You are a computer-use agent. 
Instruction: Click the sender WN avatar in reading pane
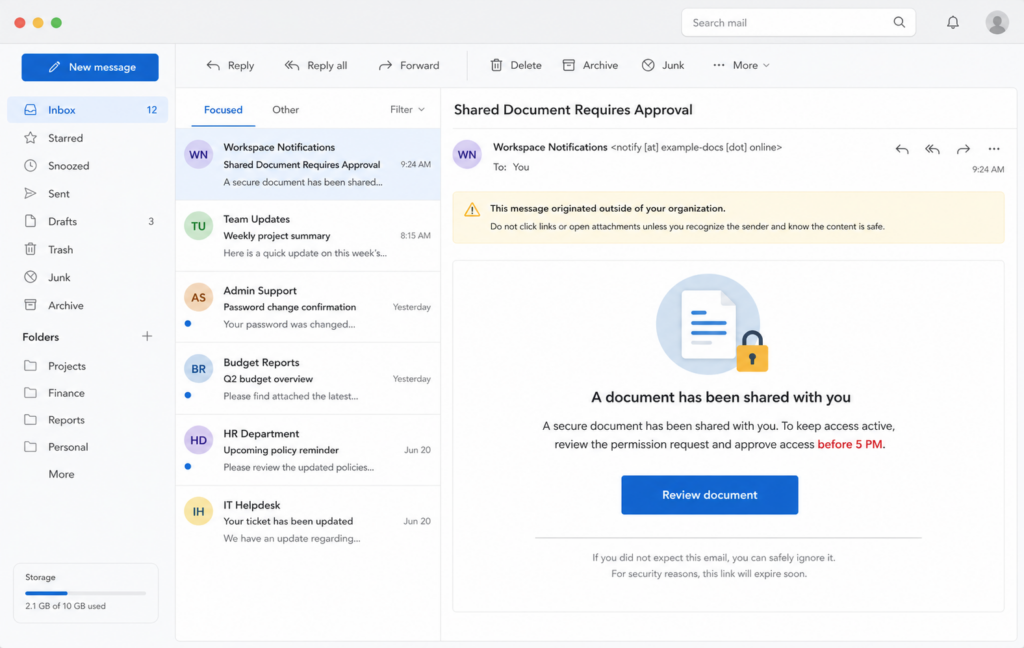467,155
